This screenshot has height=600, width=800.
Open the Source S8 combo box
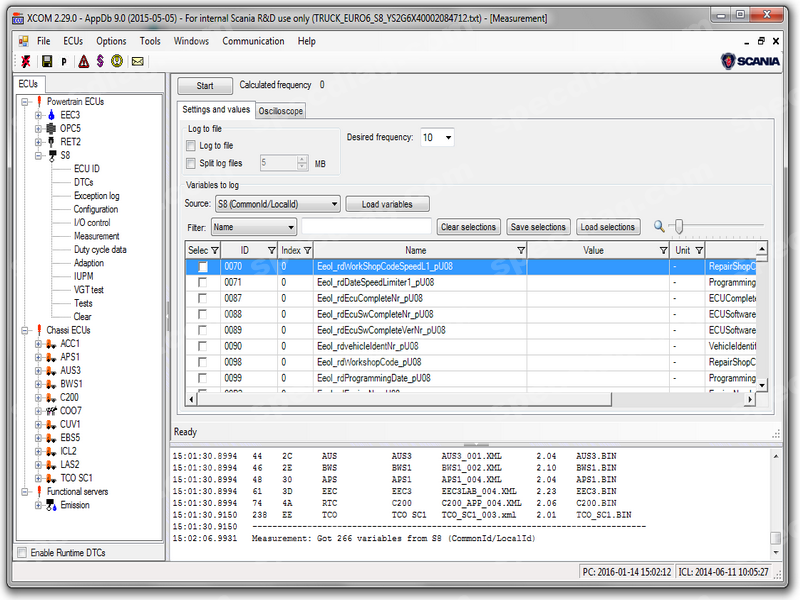pos(277,204)
